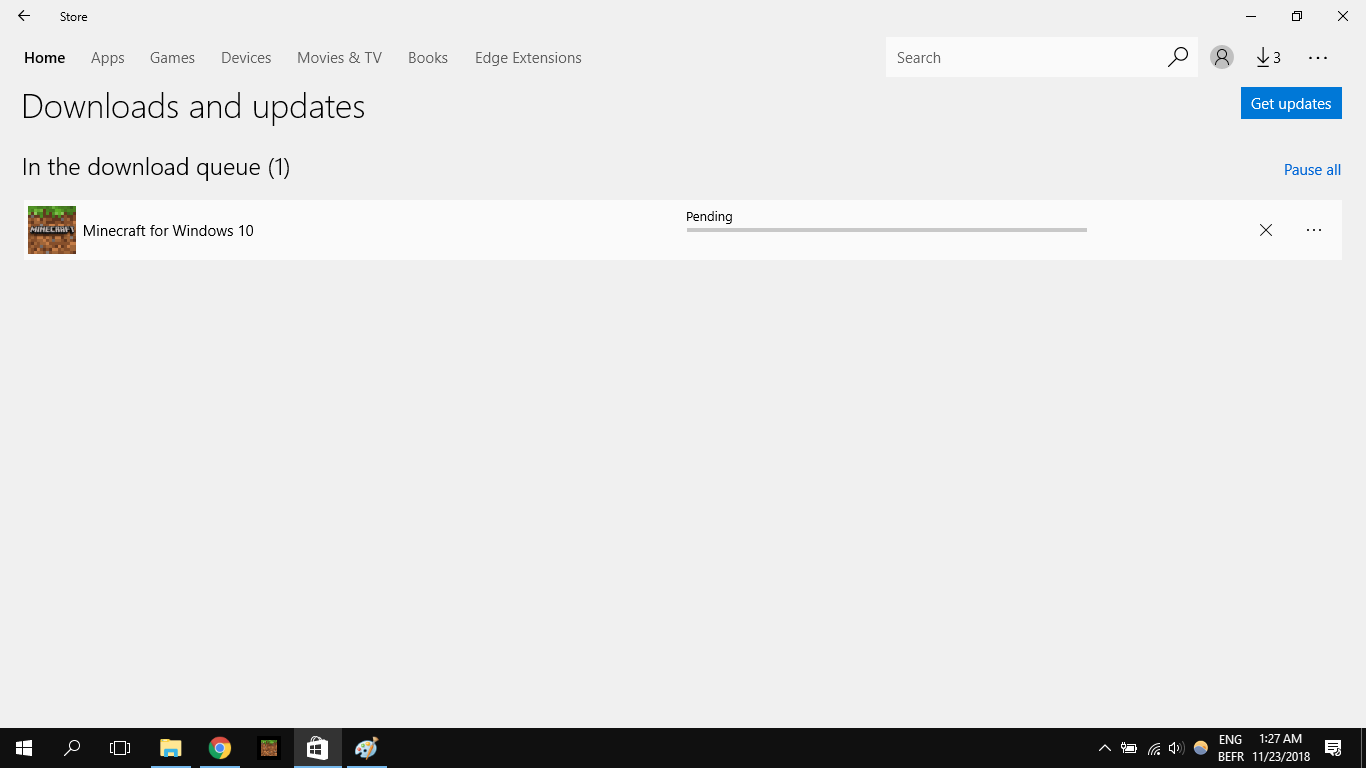Image resolution: width=1366 pixels, height=768 pixels.
Task: Click the Pending status label
Action: [x=709, y=216]
